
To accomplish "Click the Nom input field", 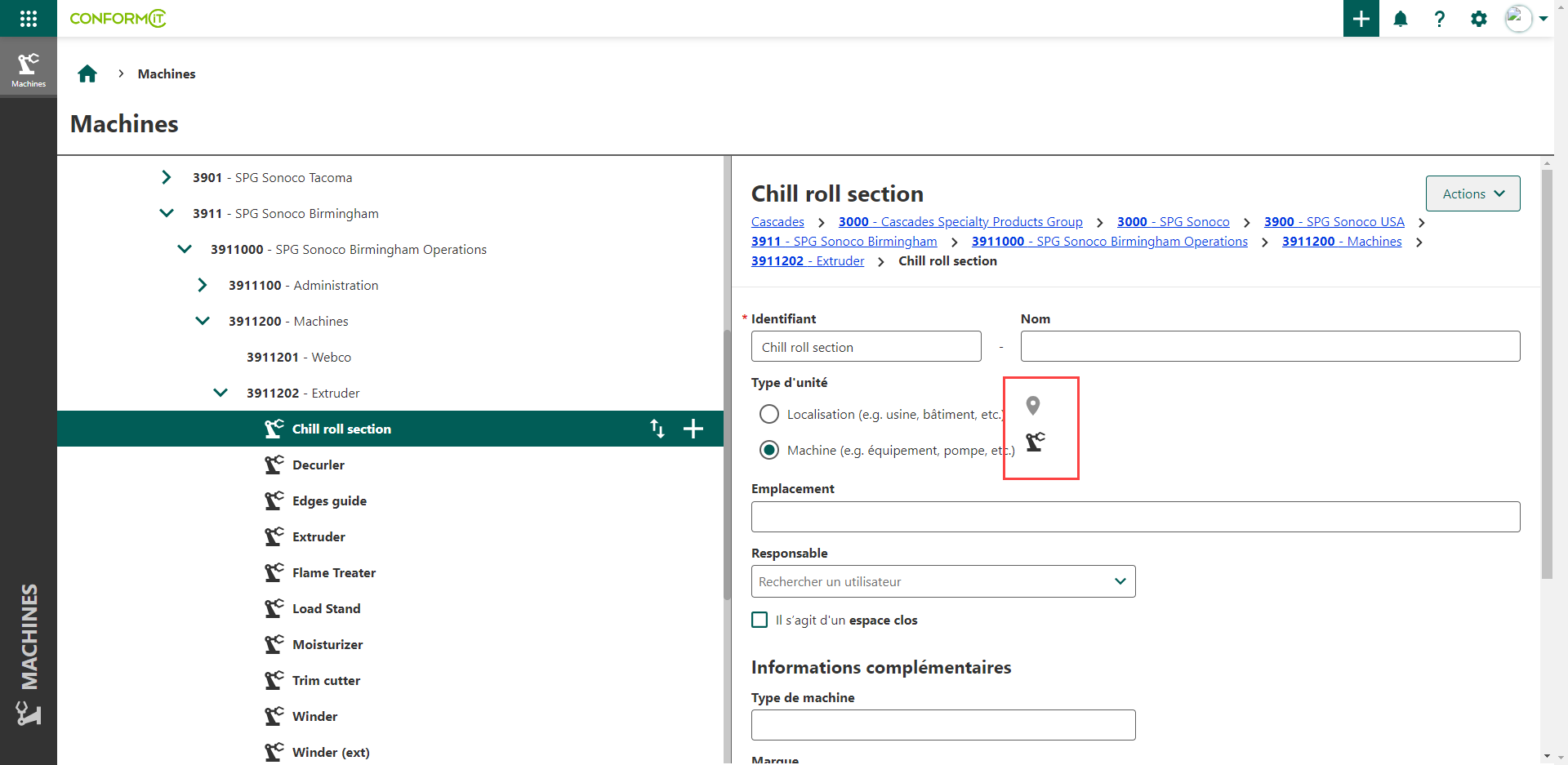I will pos(1271,346).
